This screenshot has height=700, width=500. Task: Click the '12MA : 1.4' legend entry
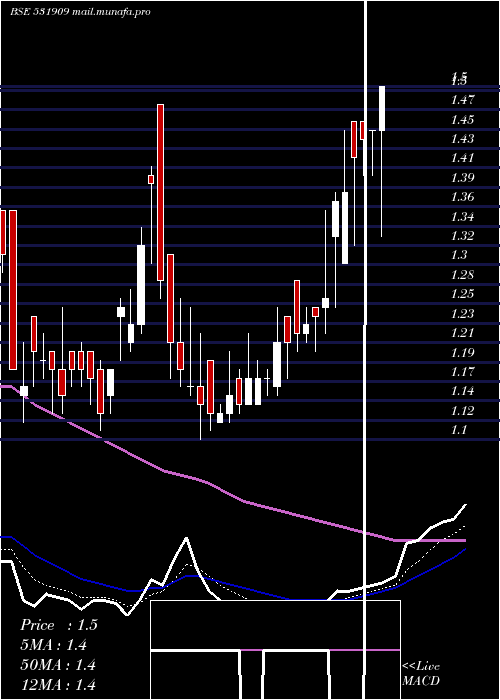[x=58, y=684]
